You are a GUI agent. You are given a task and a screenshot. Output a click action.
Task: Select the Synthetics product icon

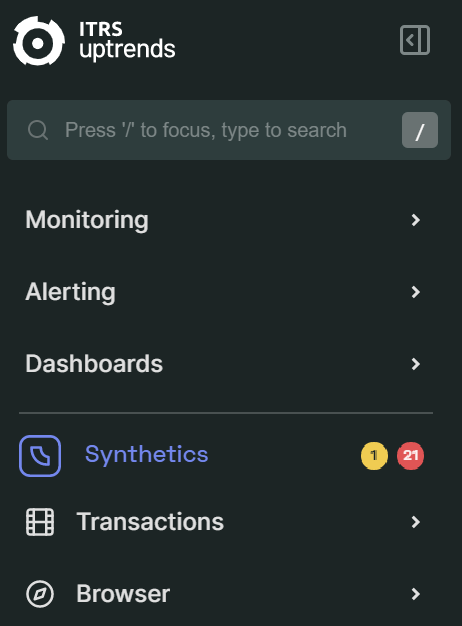40,456
